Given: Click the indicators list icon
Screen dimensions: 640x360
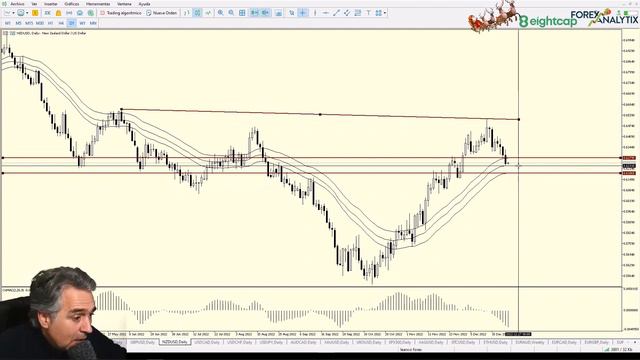Looking at the screenshot, I should coord(279,13).
